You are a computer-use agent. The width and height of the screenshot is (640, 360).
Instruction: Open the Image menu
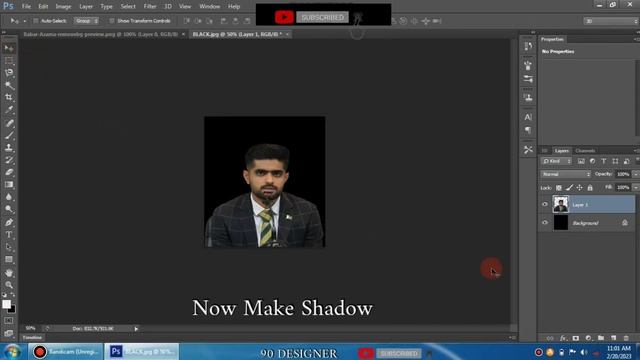click(63, 7)
